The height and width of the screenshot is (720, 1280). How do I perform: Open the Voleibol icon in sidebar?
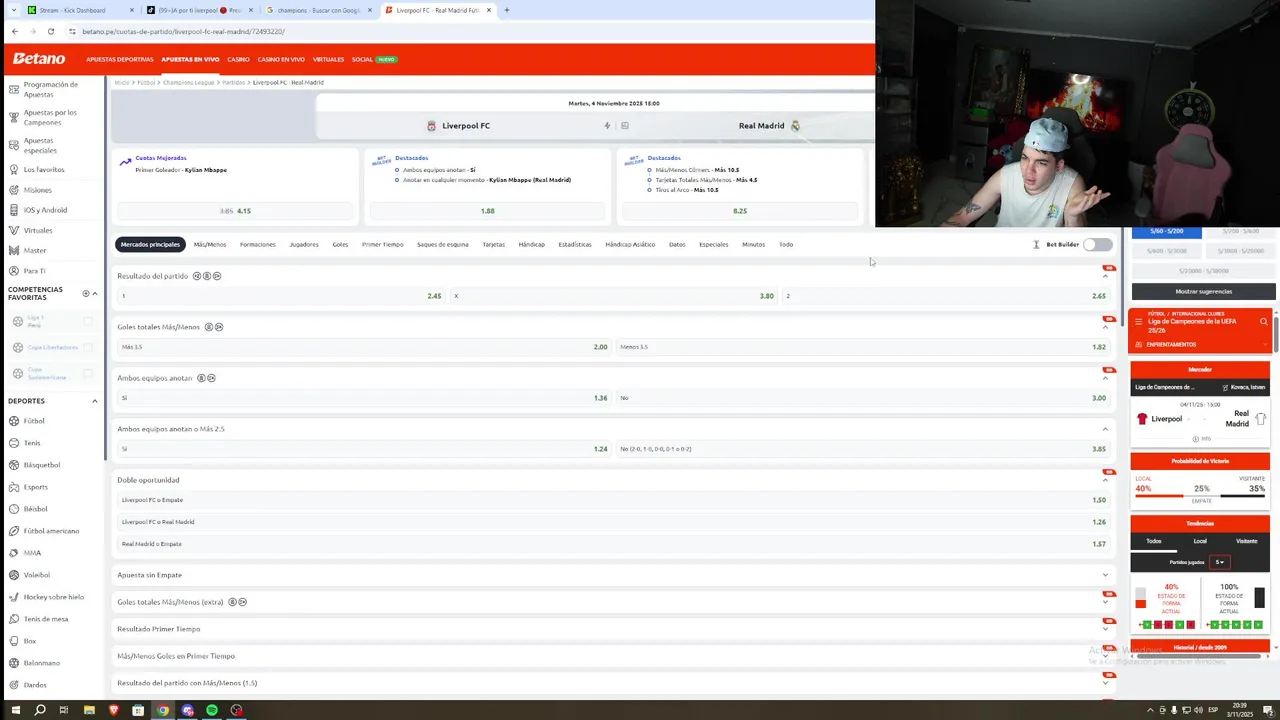(x=14, y=575)
